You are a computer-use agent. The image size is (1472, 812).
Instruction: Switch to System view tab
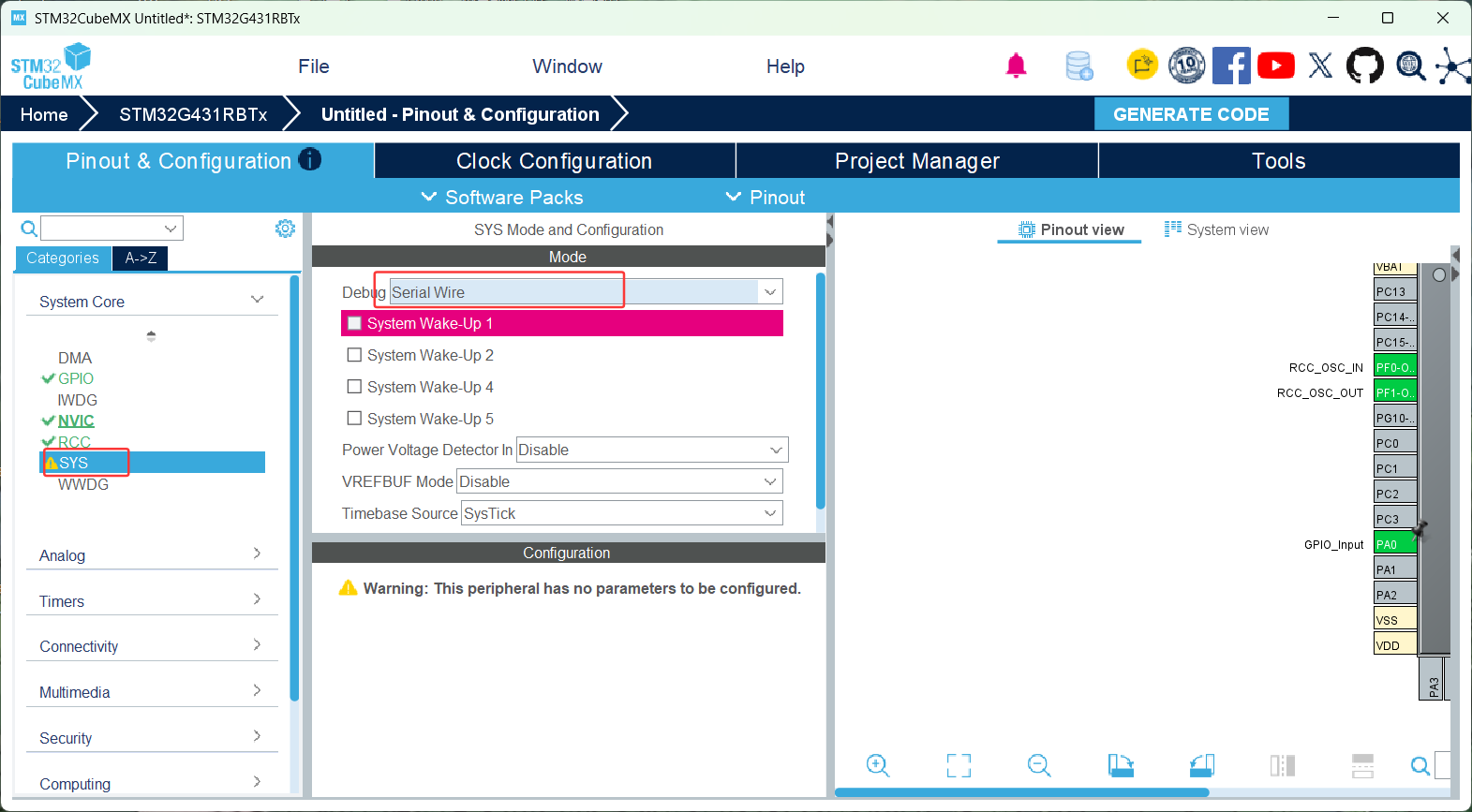(1216, 229)
